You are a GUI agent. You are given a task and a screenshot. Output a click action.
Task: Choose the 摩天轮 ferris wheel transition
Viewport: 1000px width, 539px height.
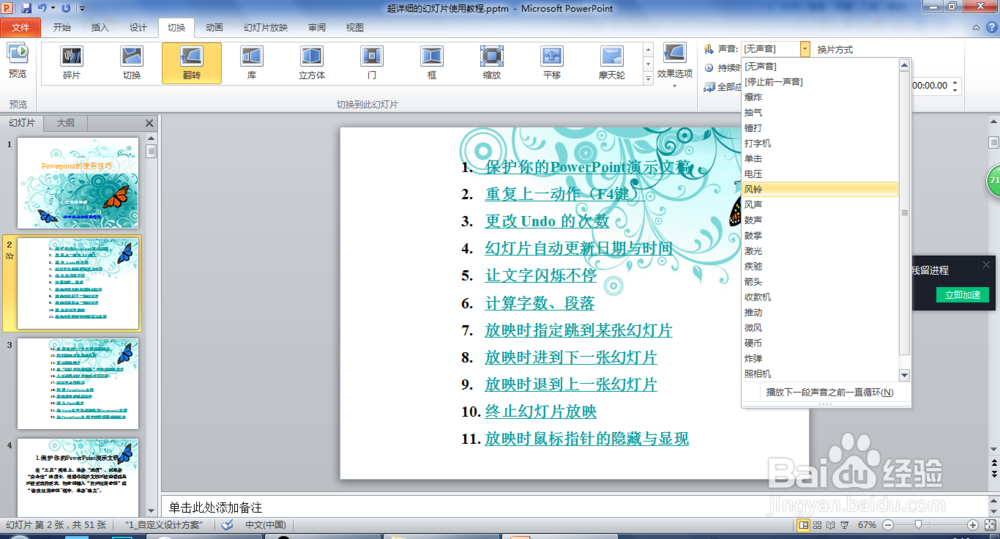tap(612, 63)
